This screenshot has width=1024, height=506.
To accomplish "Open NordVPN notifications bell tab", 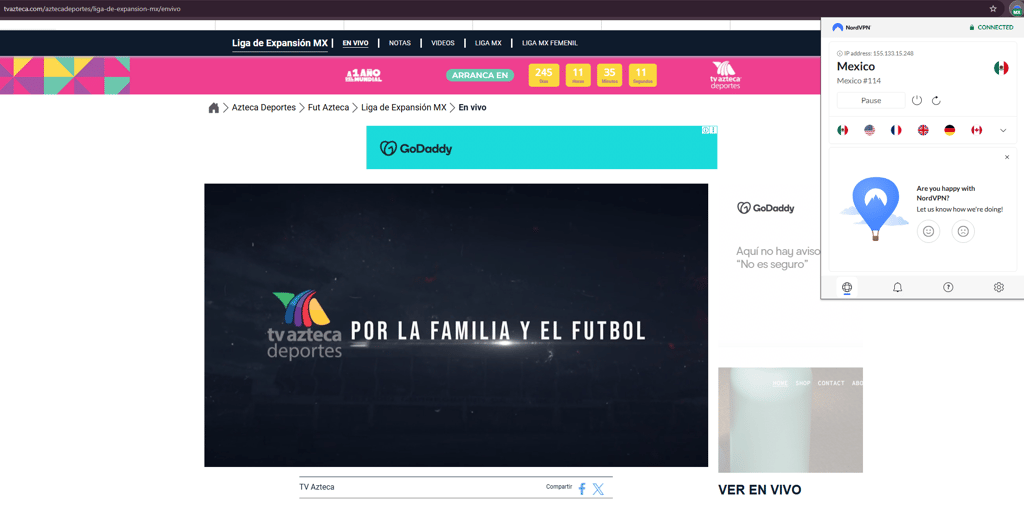I will click(x=897, y=287).
